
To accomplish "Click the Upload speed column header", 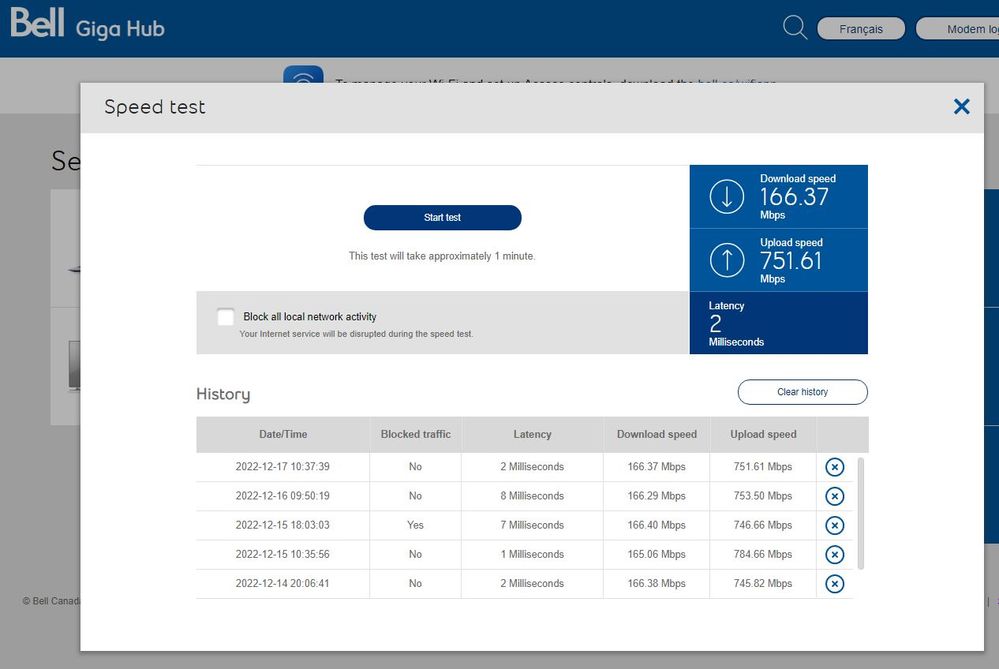I will (763, 434).
